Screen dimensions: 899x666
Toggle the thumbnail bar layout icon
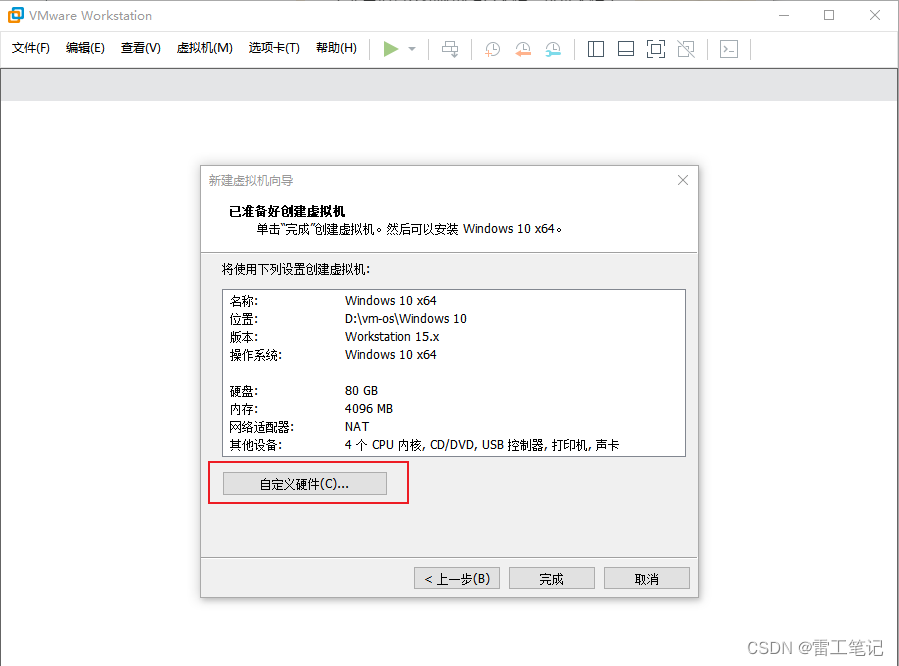pos(626,49)
